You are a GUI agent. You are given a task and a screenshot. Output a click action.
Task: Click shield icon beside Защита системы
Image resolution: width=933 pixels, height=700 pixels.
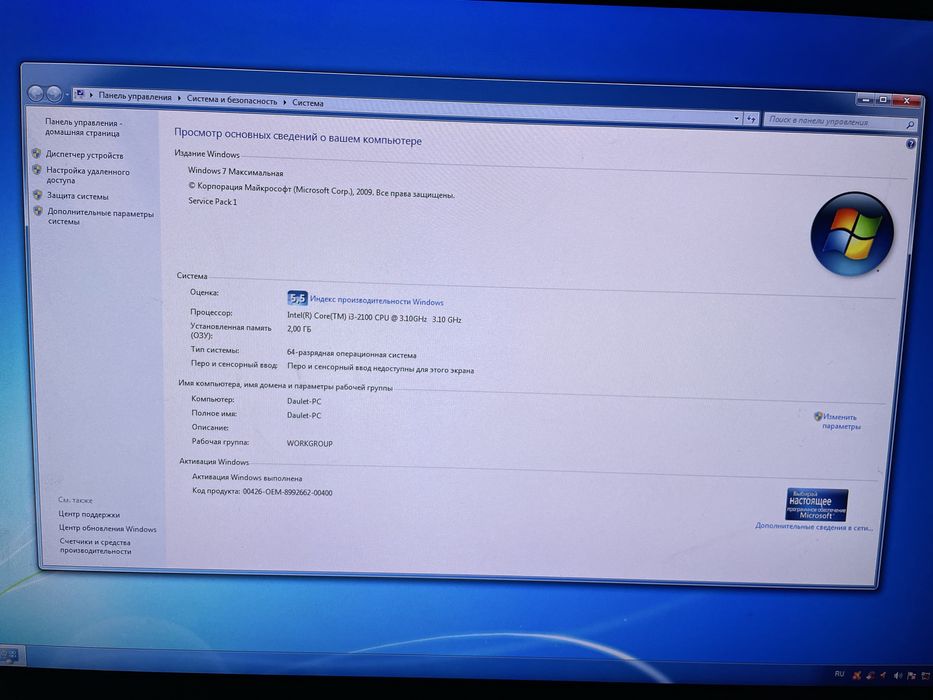coord(37,195)
